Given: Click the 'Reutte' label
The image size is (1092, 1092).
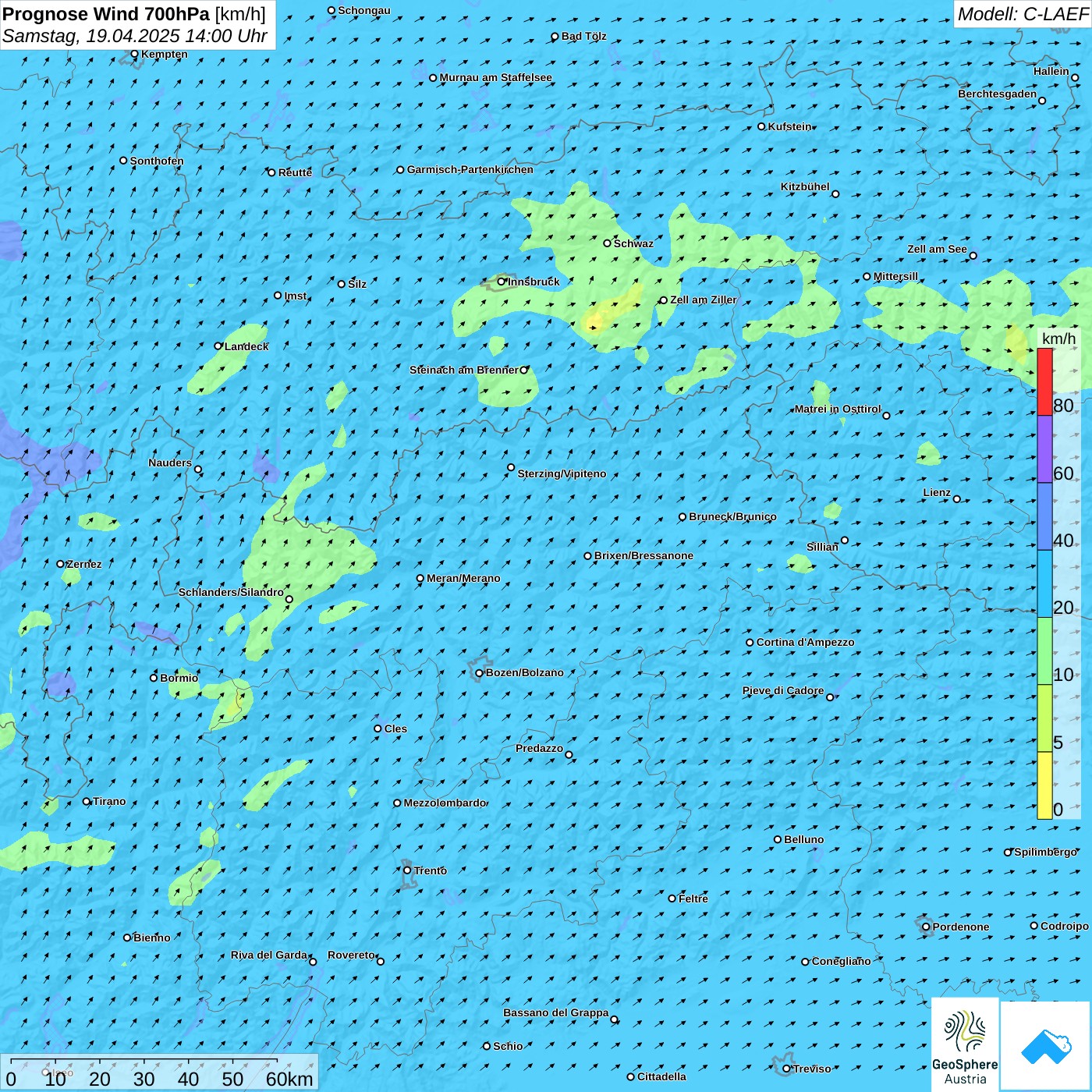Looking at the screenshot, I should [295, 172].
